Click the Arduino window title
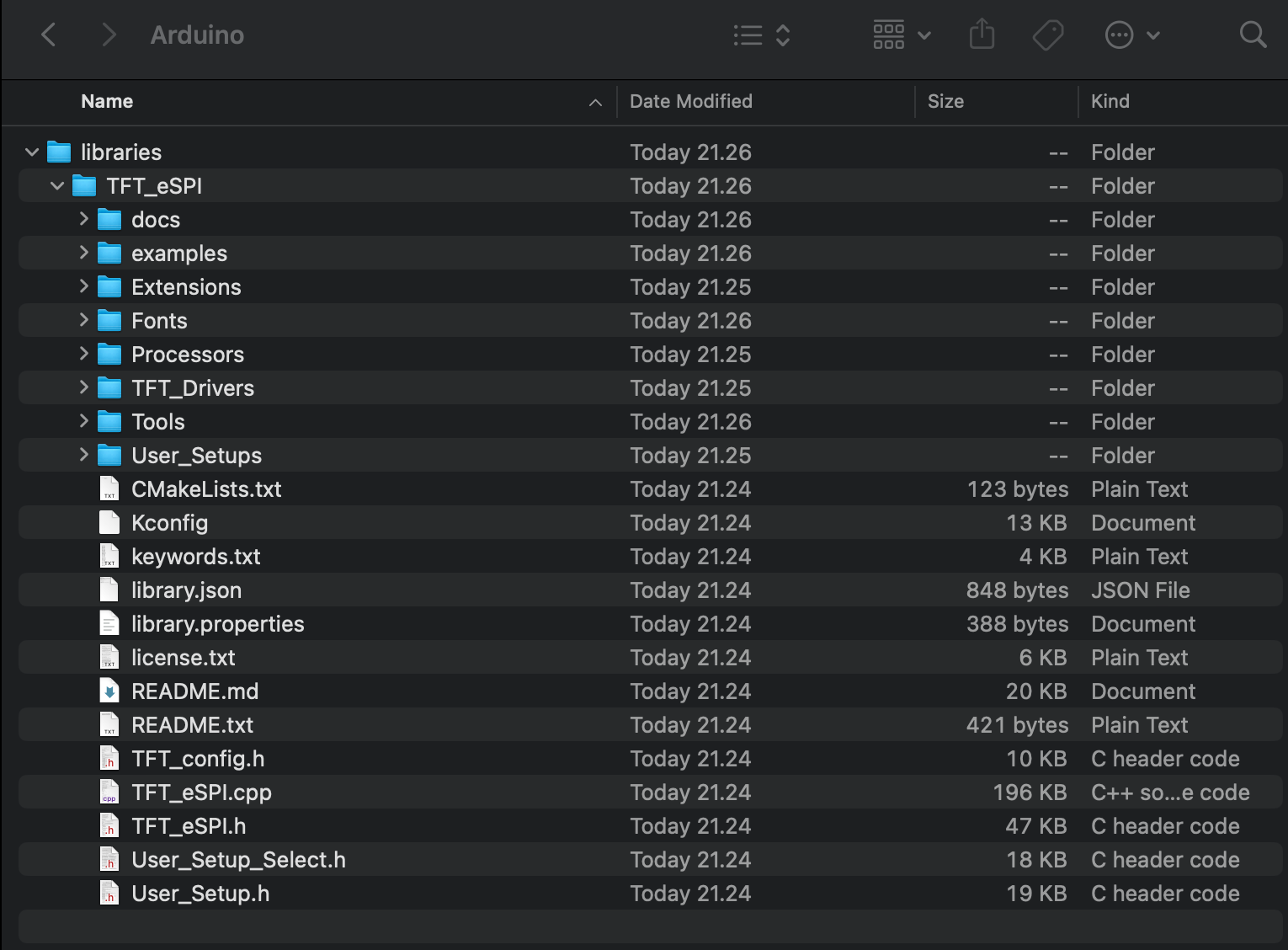The height and width of the screenshot is (950, 1288). pyautogui.click(x=197, y=35)
